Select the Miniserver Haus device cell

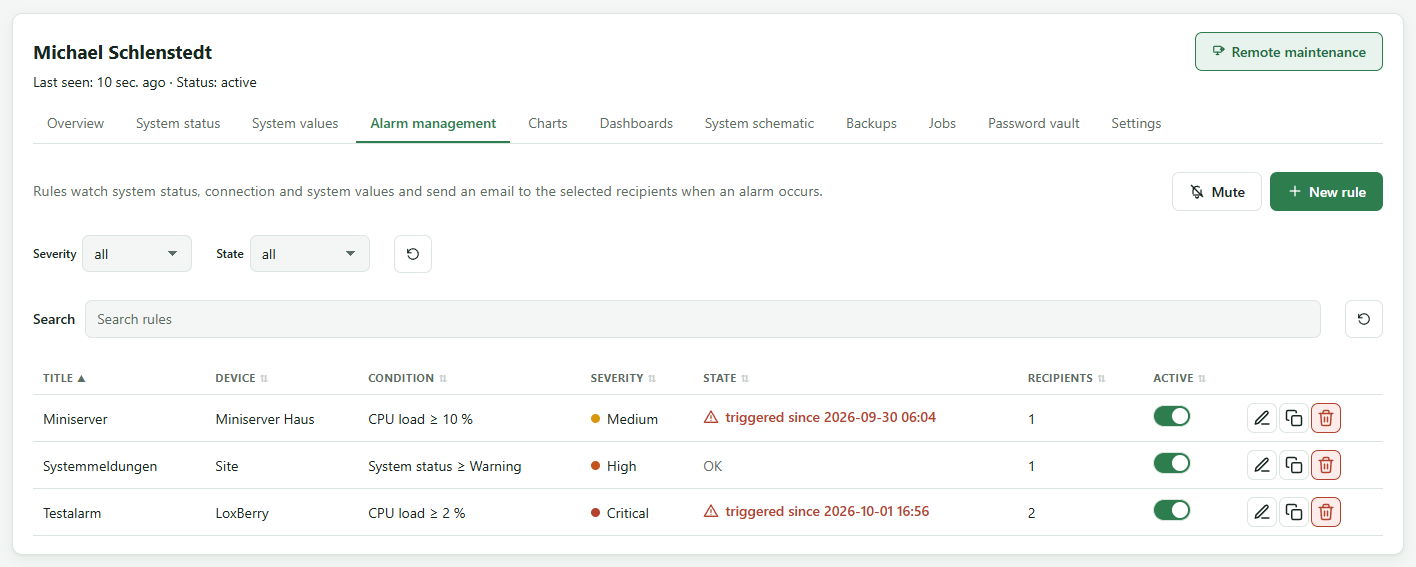(x=265, y=419)
